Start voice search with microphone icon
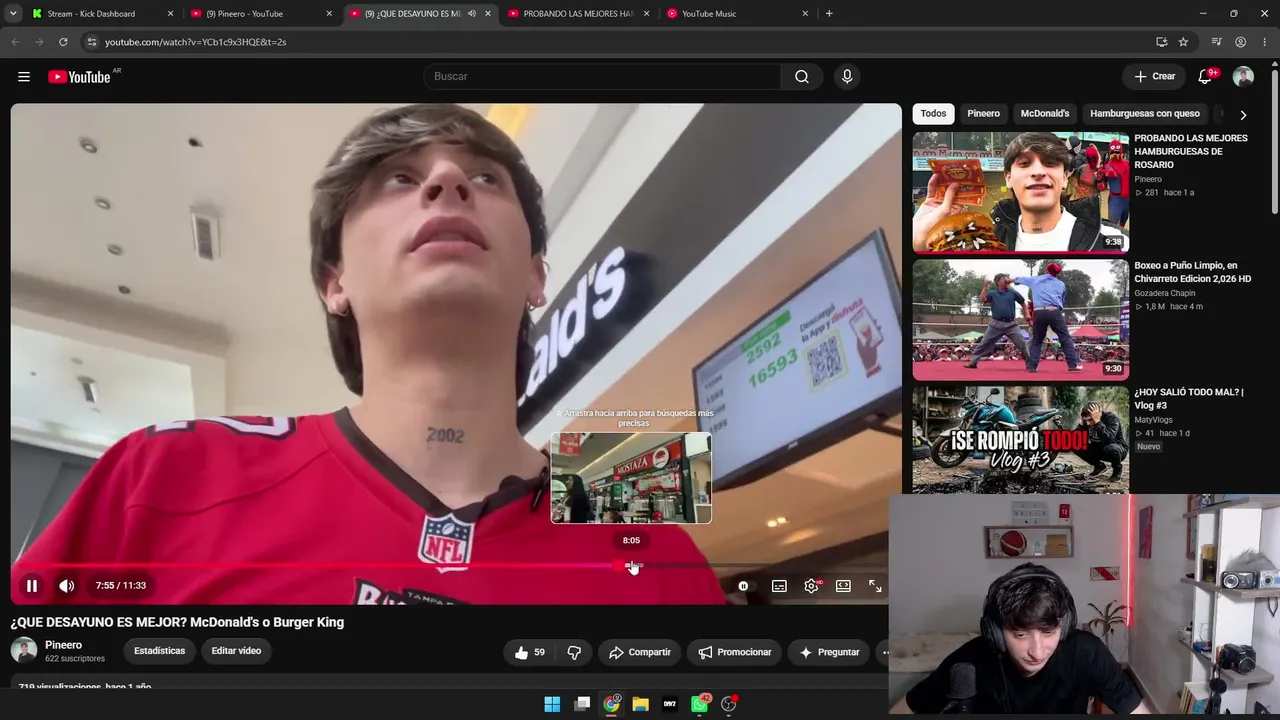Screen dimensions: 1280x720 (847, 77)
